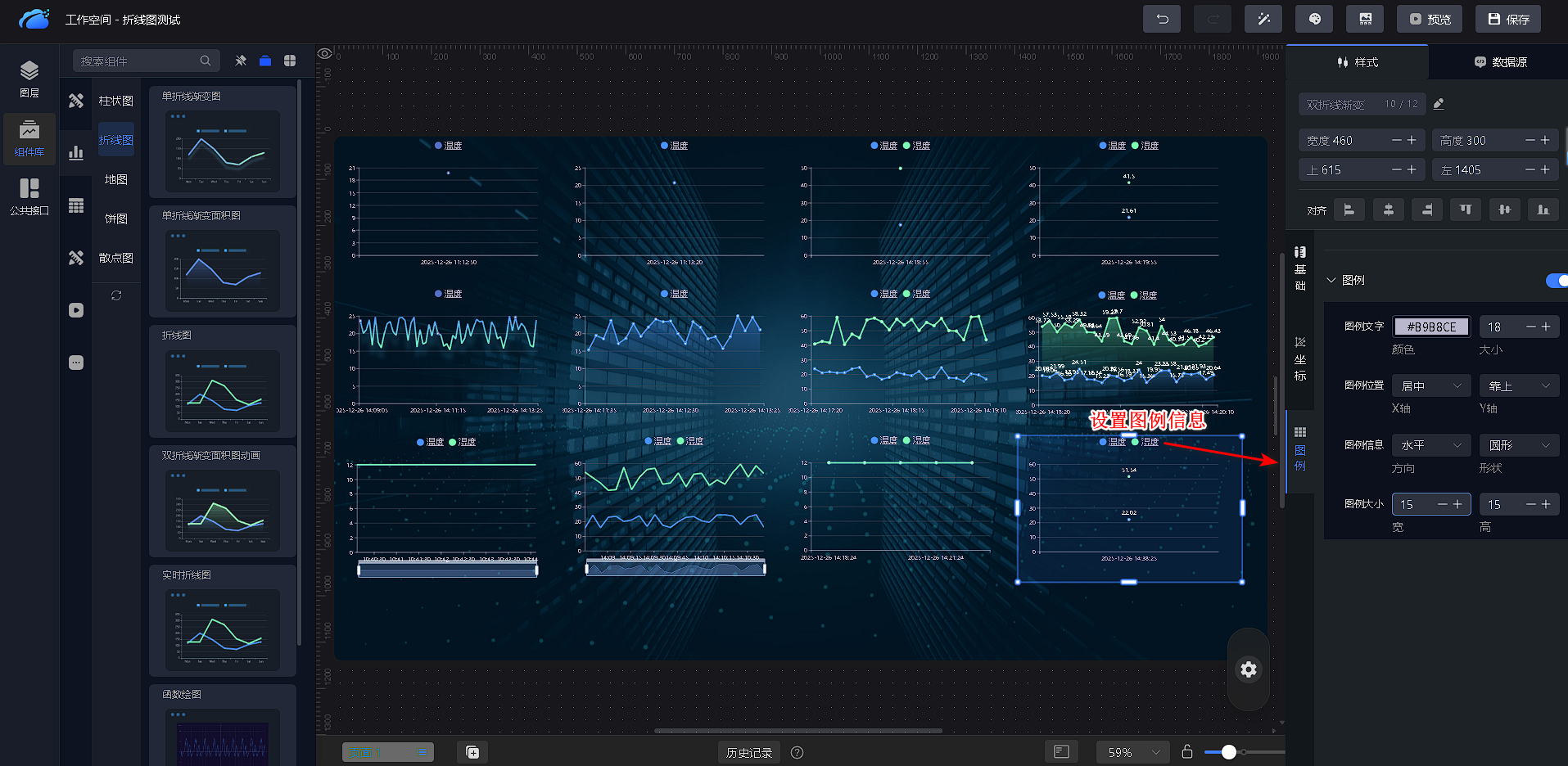Viewport: 1568px width, 766px height.
Task: Open the color palette theme icon
Action: click(x=1314, y=19)
